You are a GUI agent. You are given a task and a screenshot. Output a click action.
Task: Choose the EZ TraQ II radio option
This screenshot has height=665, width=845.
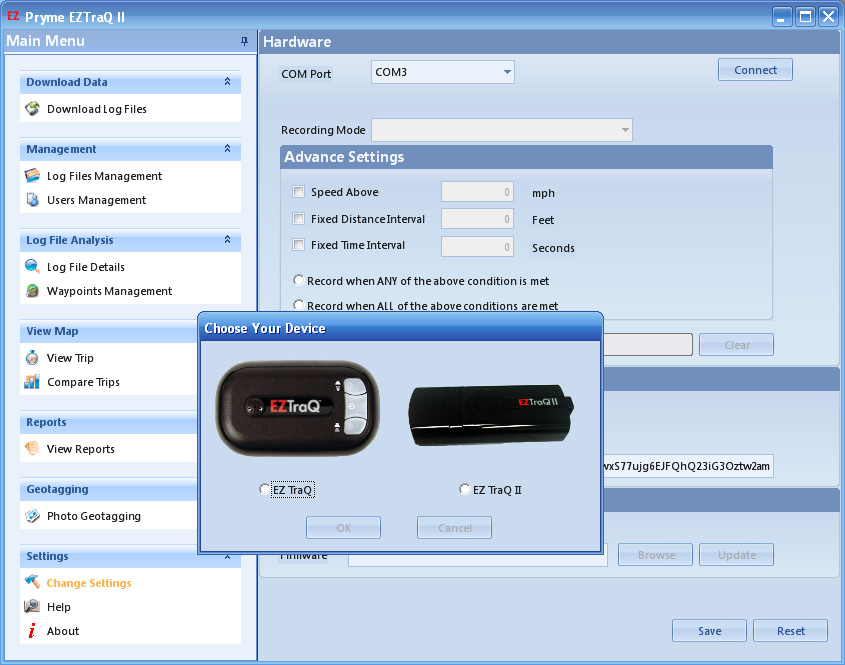[x=465, y=489]
